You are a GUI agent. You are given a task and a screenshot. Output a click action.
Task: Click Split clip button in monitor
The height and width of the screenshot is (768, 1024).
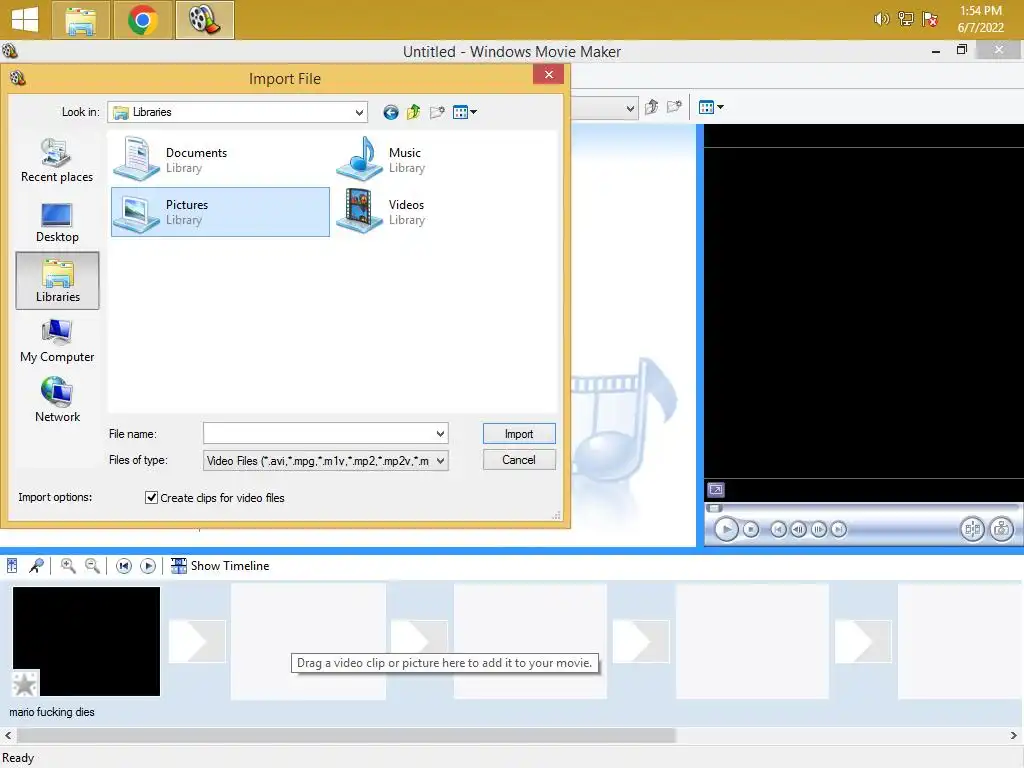972,529
